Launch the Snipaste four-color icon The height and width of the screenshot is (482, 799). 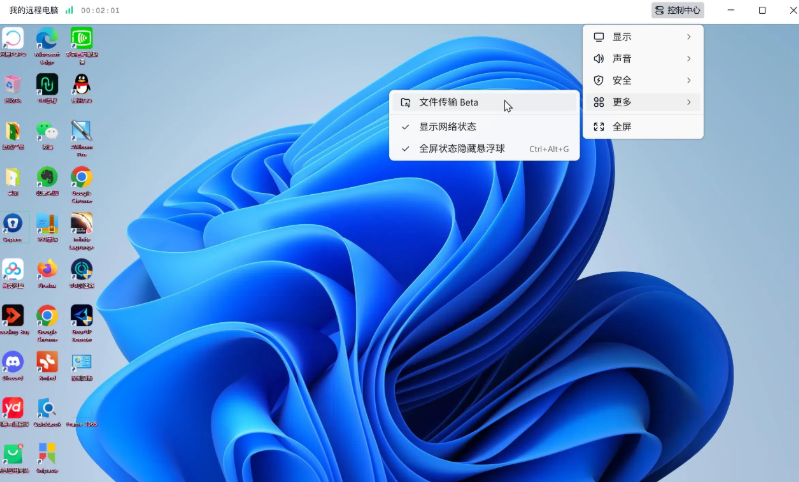pyautogui.click(x=47, y=454)
